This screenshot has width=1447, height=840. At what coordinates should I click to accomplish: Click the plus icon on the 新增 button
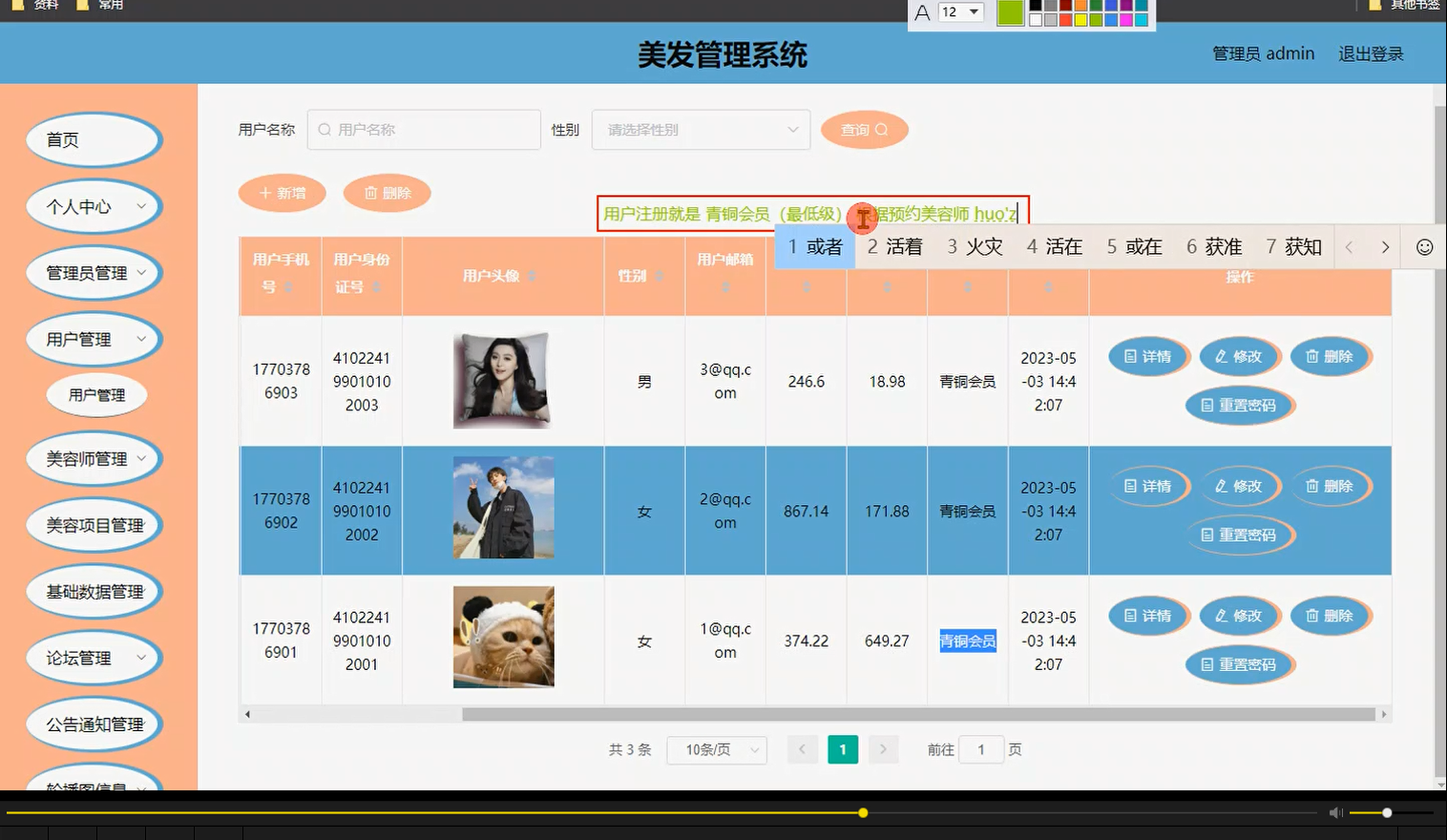[x=267, y=193]
